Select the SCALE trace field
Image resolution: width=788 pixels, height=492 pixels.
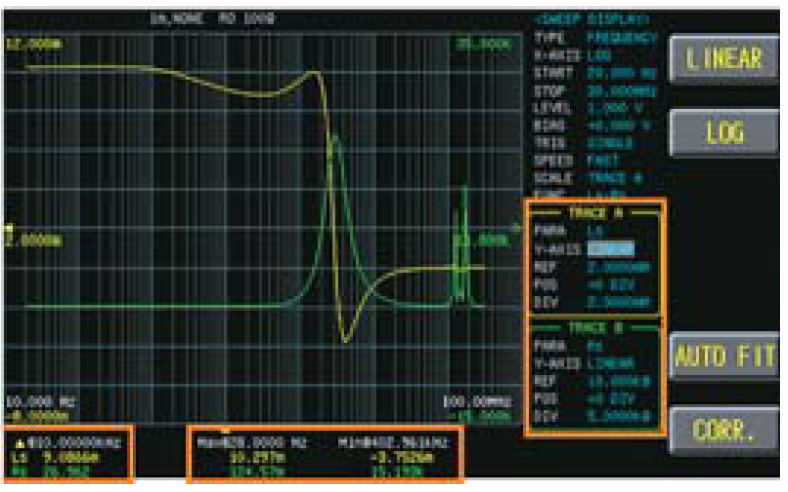coord(616,178)
